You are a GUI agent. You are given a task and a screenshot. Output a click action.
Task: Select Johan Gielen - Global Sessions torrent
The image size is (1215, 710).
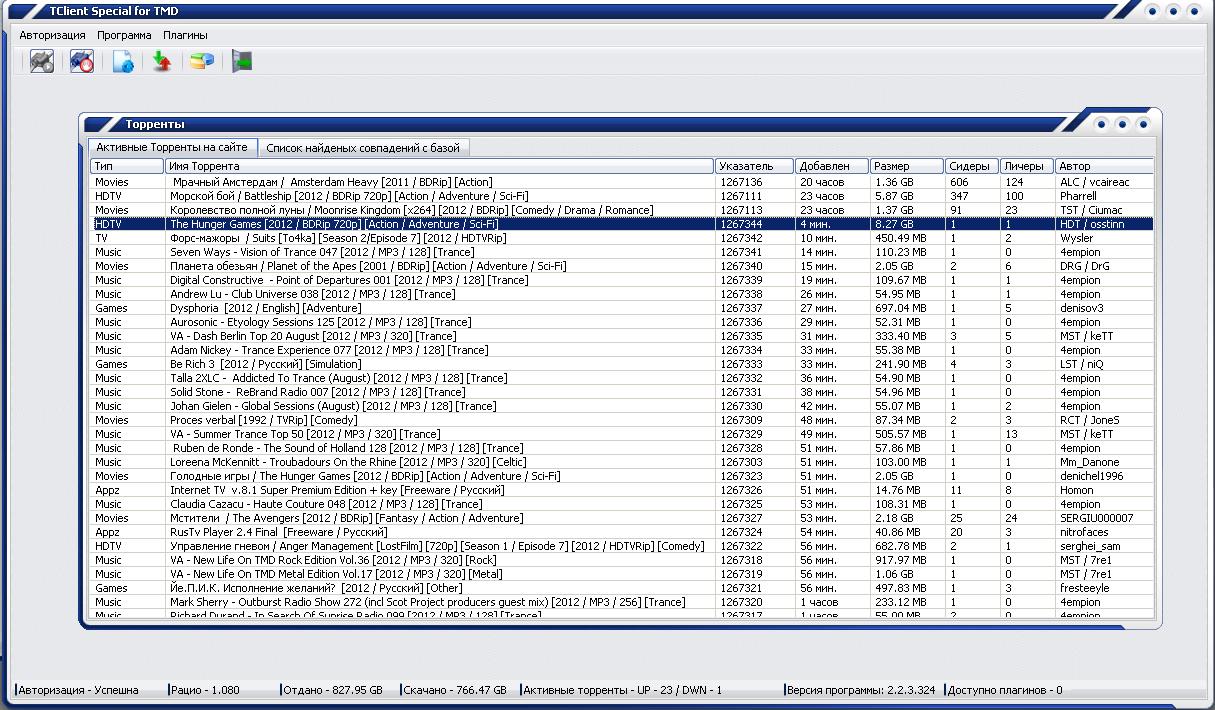point(621,406)
